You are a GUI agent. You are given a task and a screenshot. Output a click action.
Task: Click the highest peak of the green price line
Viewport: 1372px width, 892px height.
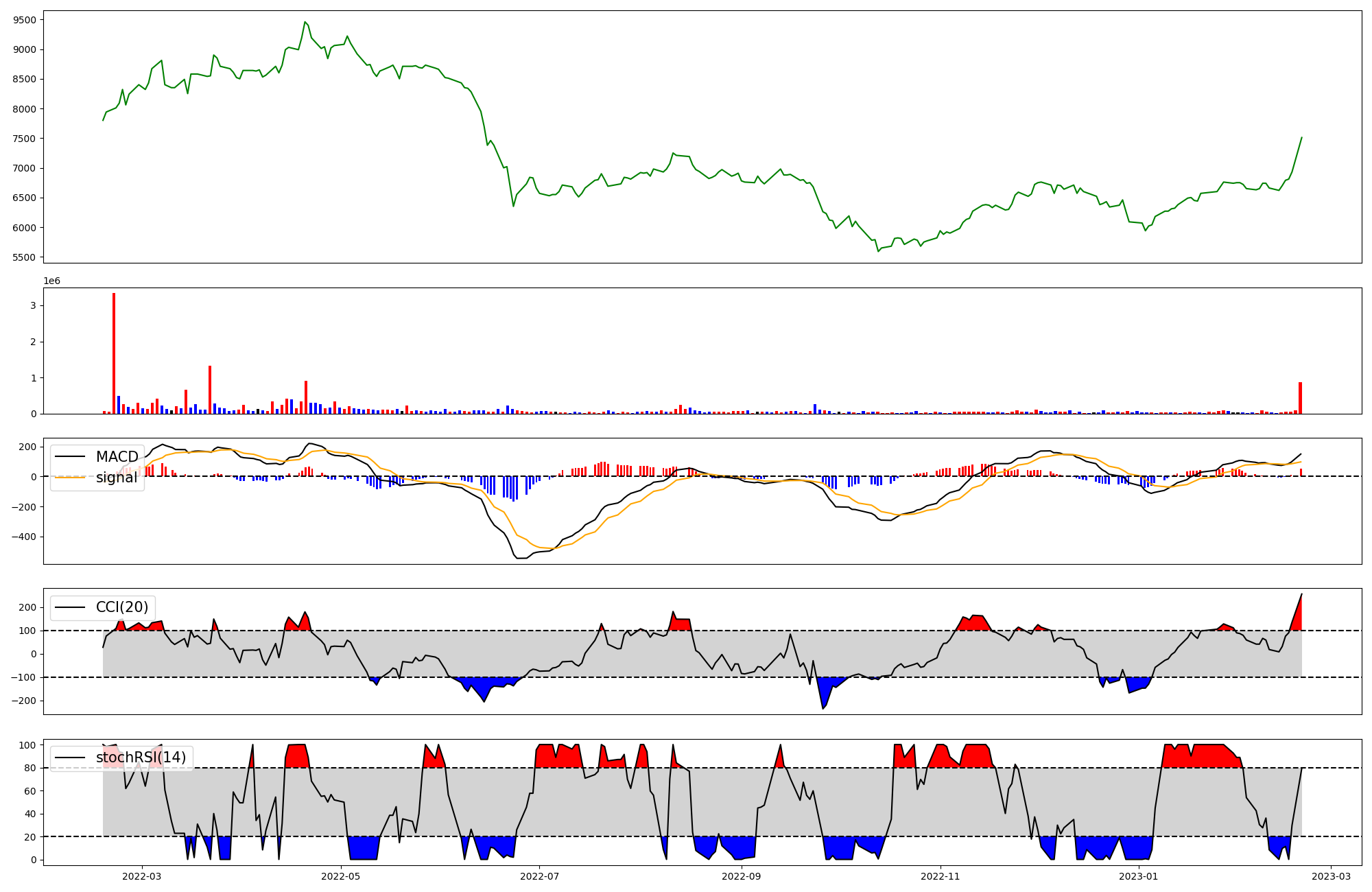[305, 22]
